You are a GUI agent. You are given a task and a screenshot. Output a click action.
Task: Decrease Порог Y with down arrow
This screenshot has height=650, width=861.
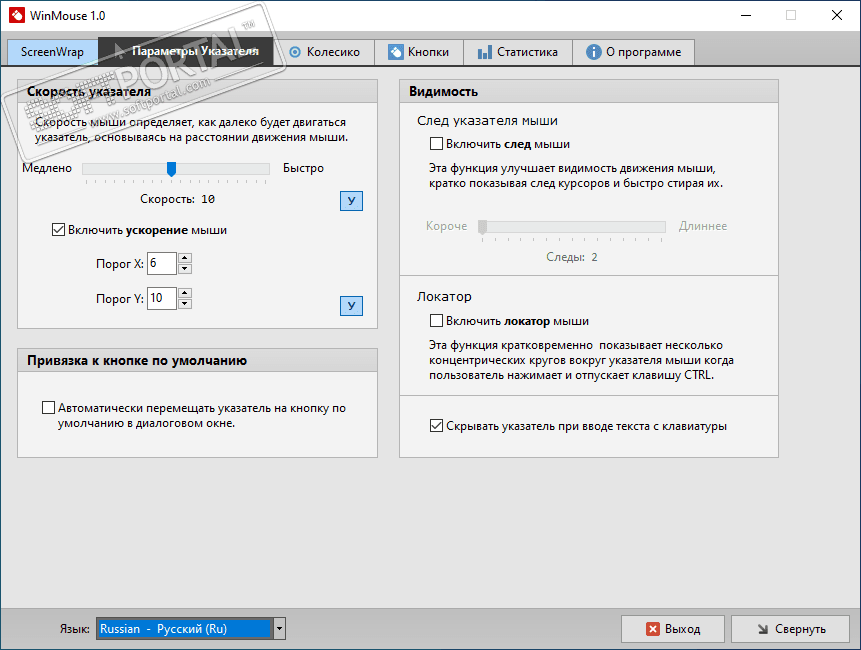[185, 304]
